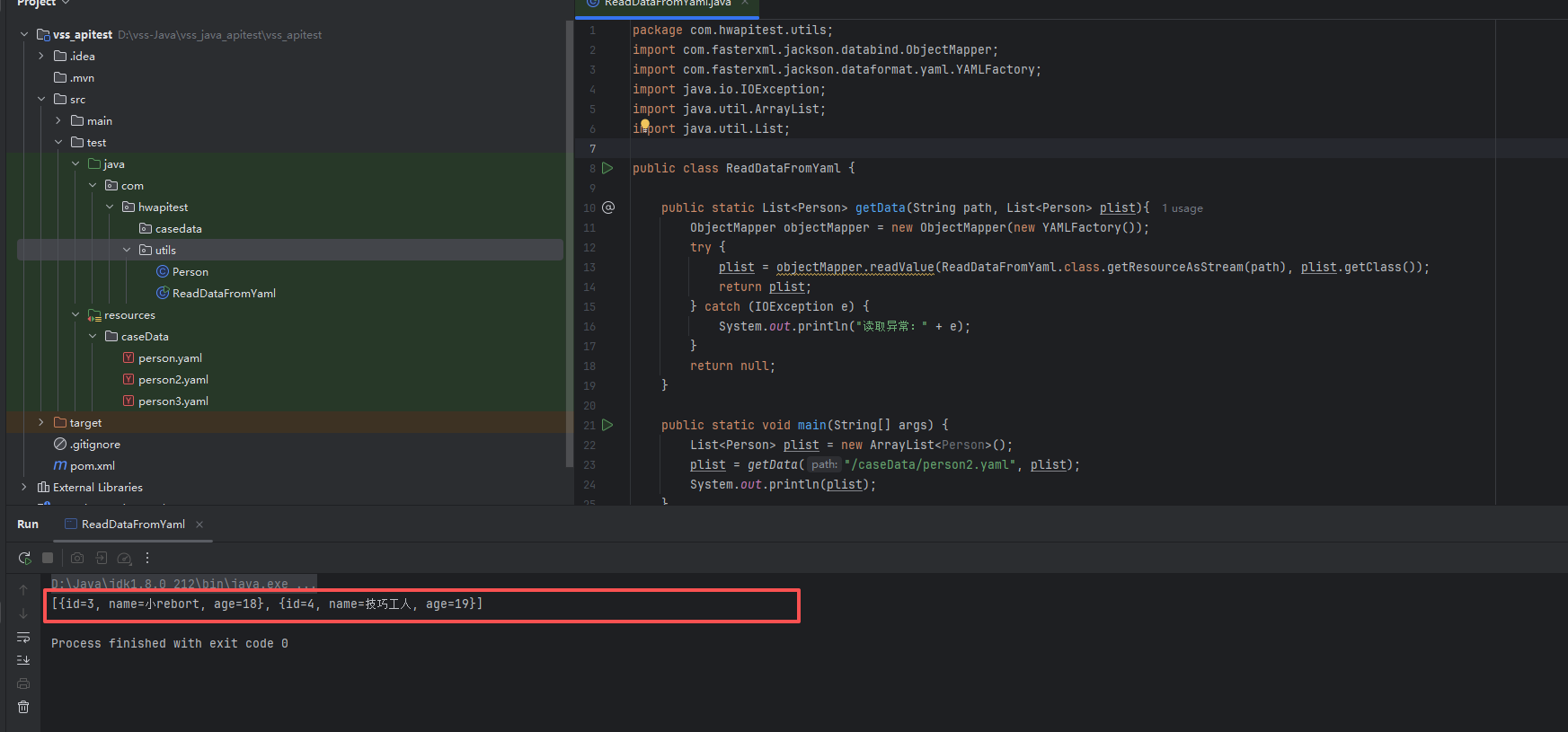Collapse the caseData folder chevron
Viewport: 1568px width, 732px height.
point(93,337)
